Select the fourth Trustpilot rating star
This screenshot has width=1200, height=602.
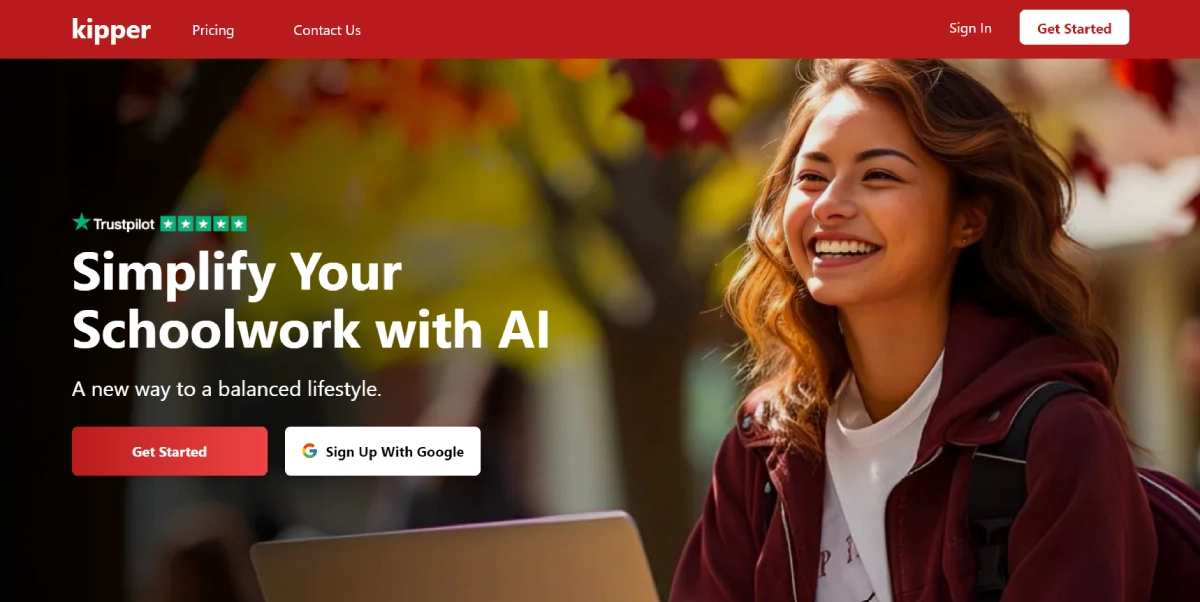coord(221,224)
